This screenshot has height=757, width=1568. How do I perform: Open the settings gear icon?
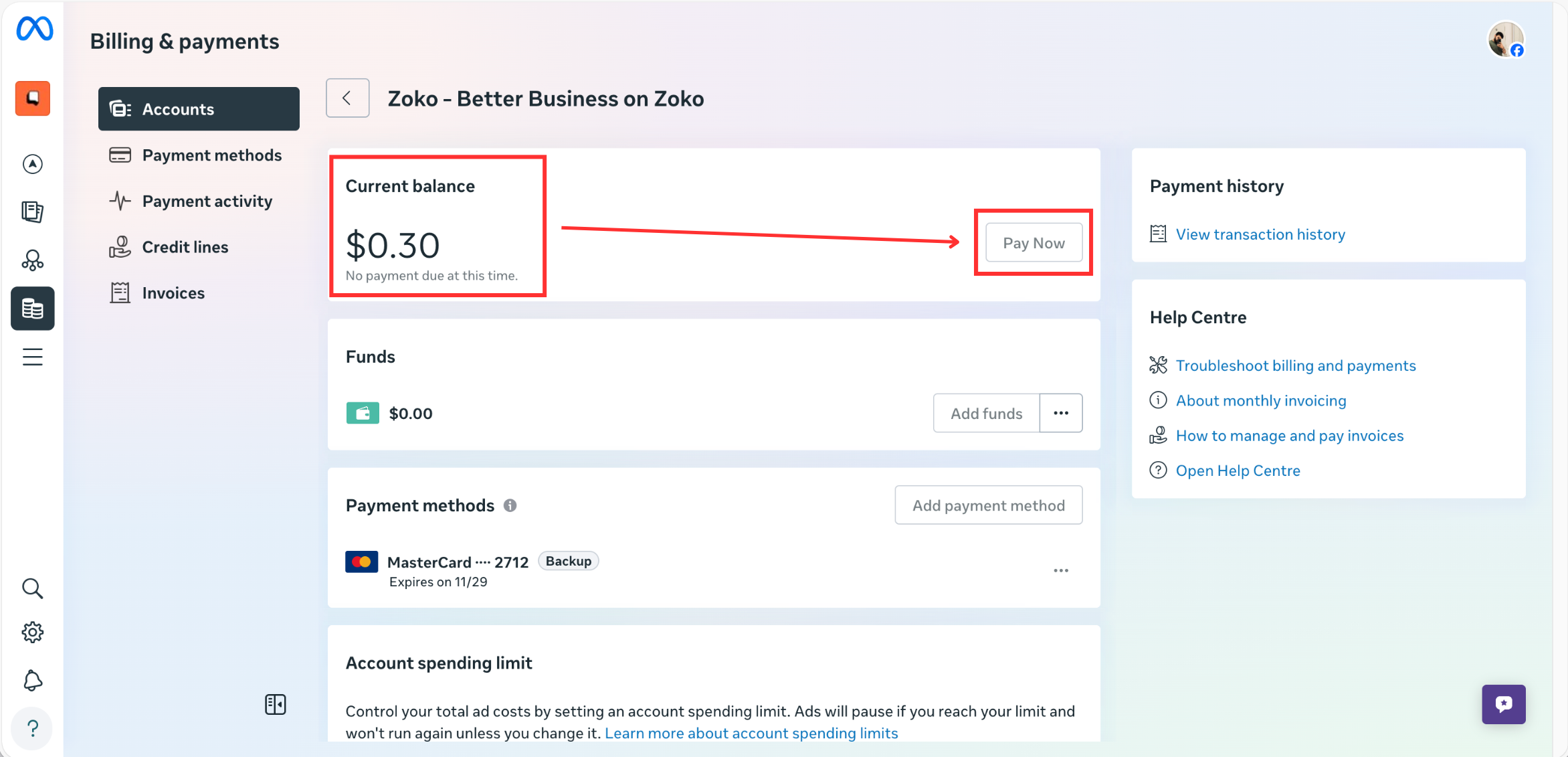pyautogui.click(x=32, y=632)
